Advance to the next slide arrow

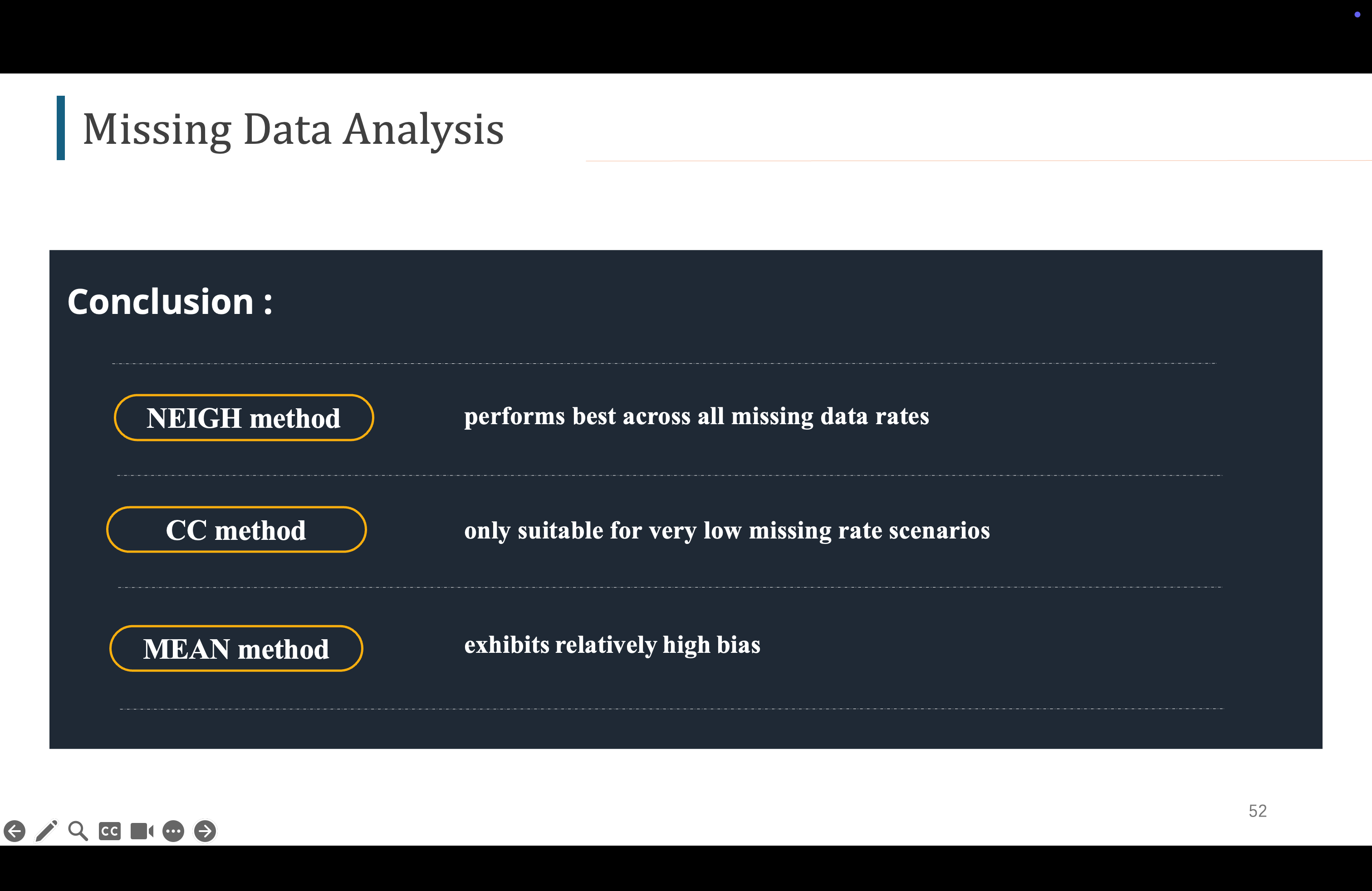205,831
